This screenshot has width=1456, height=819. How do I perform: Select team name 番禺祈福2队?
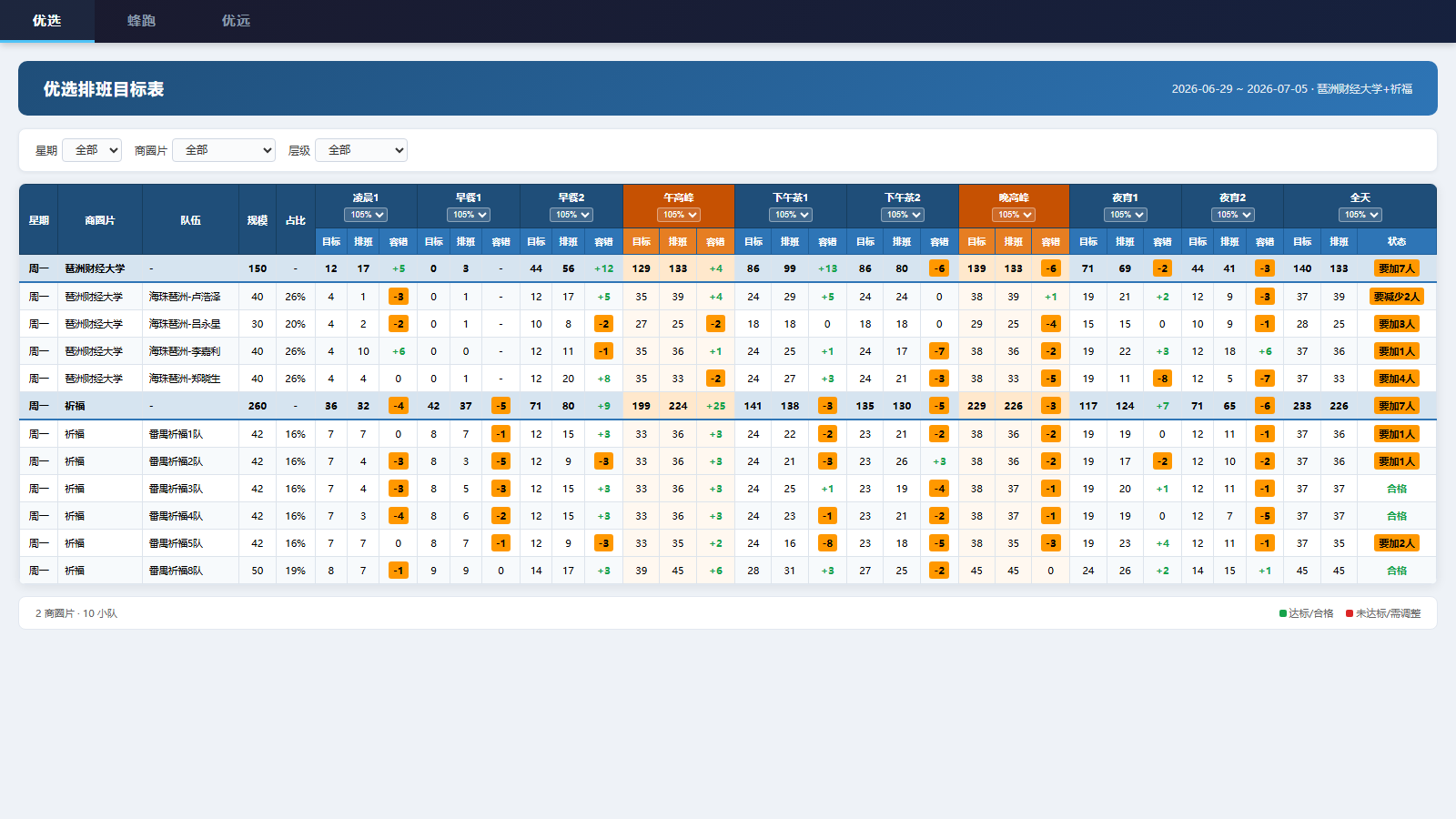pyautogui.click(x=176, y=461)
